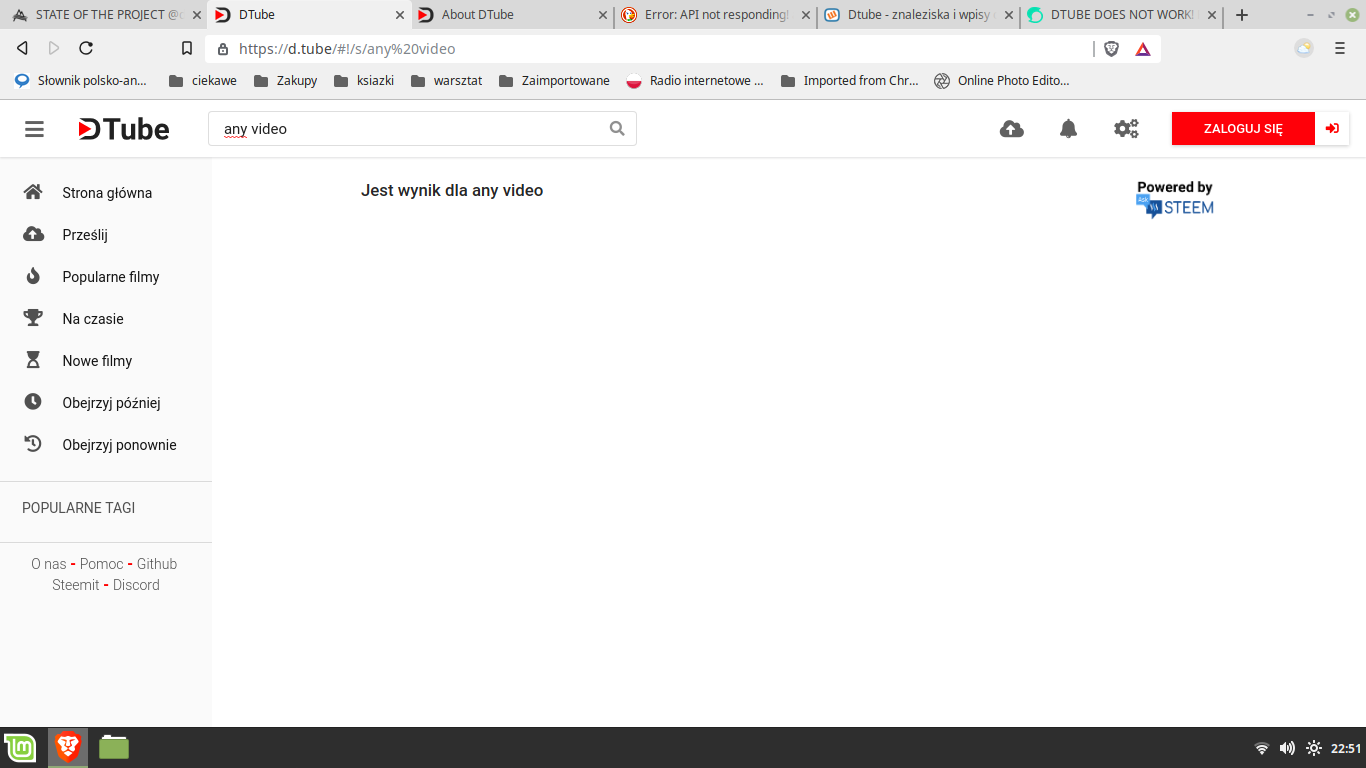This screenshot has height=768, width=1366.
Task: Open Prześlij in the sidebar
Action: coord(85,235)
